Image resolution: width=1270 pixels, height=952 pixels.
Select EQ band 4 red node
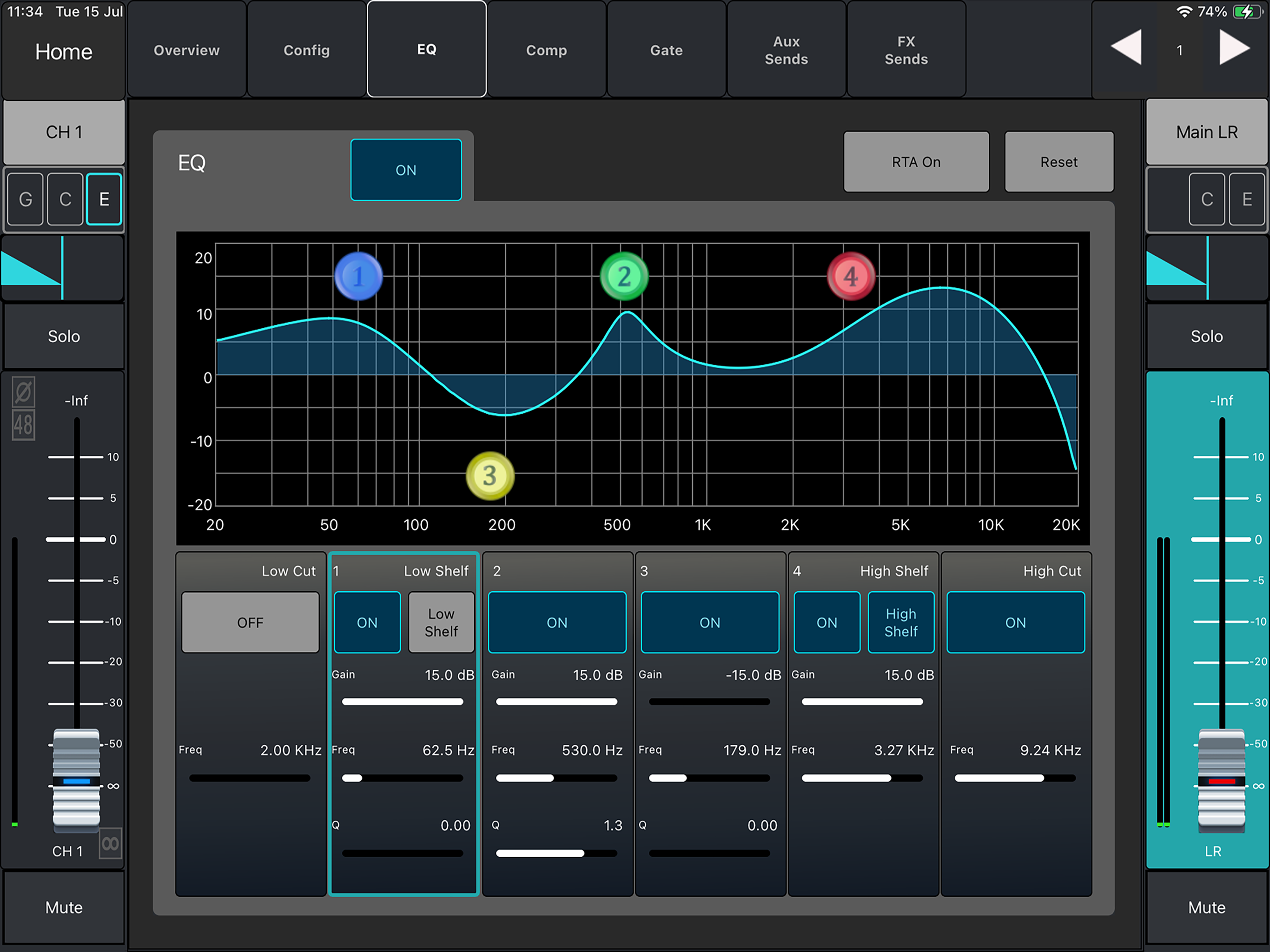point(851,276)
